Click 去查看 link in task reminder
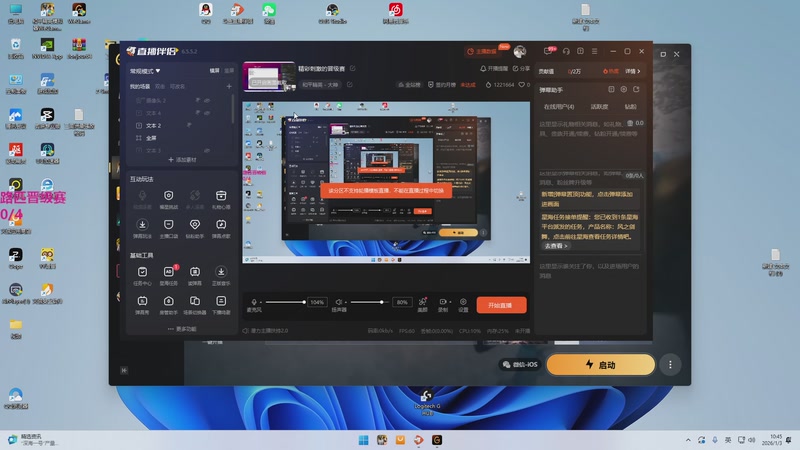Screen dimensions: 800x450 [x=556, y=246]
